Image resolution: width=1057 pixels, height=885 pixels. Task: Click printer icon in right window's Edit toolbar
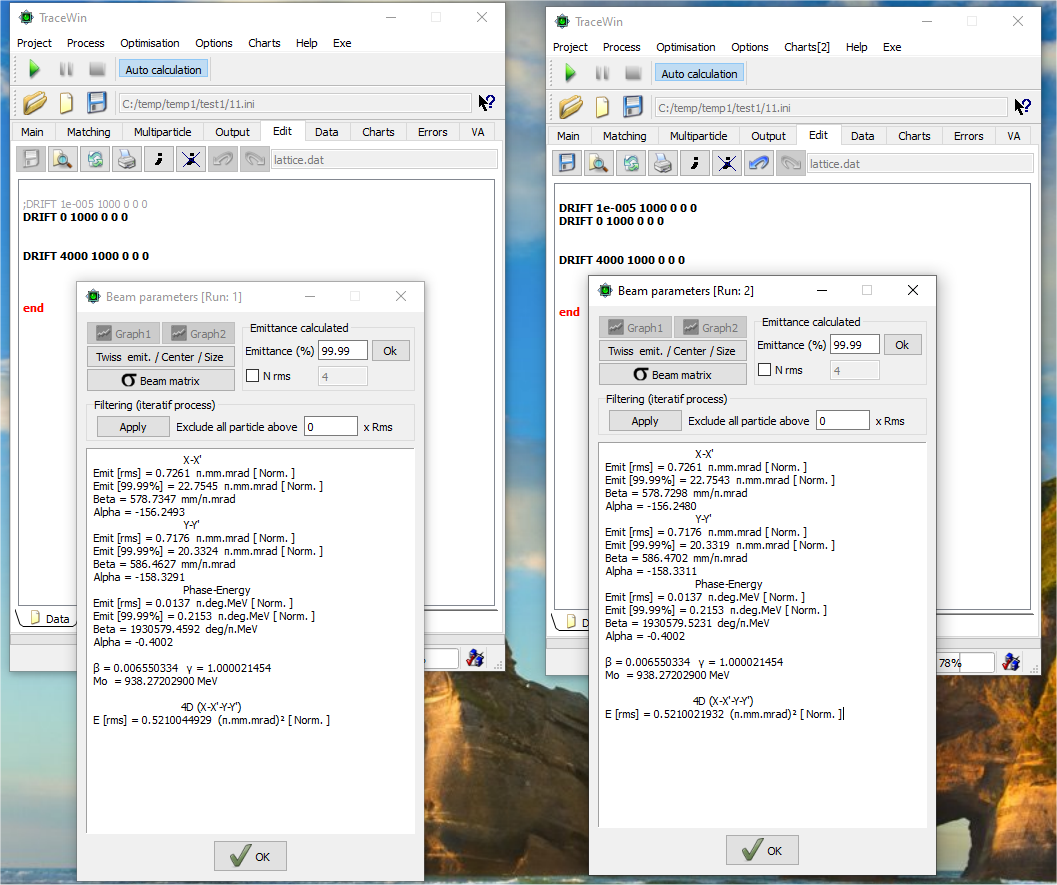tap(662, 163)
